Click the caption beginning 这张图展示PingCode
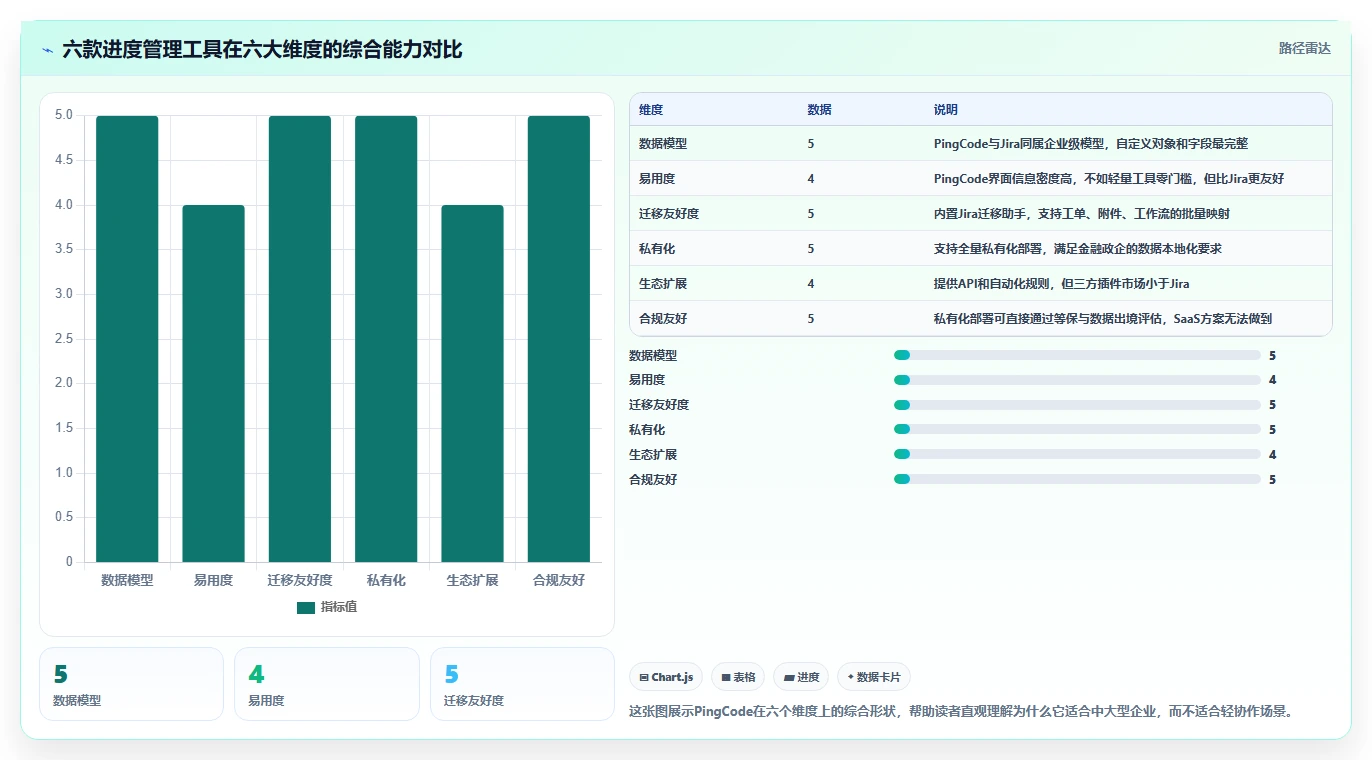 pos(961,712)
